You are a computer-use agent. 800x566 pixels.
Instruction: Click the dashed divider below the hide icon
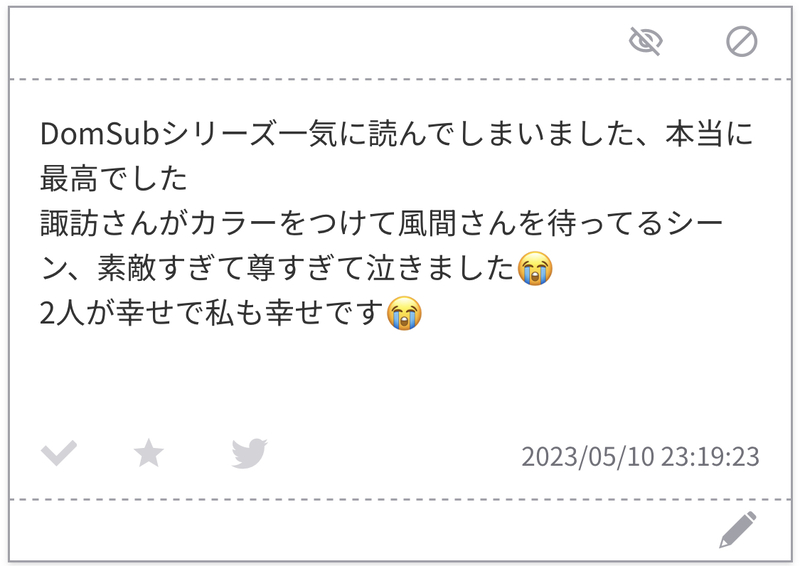click(x=400, y=79)
